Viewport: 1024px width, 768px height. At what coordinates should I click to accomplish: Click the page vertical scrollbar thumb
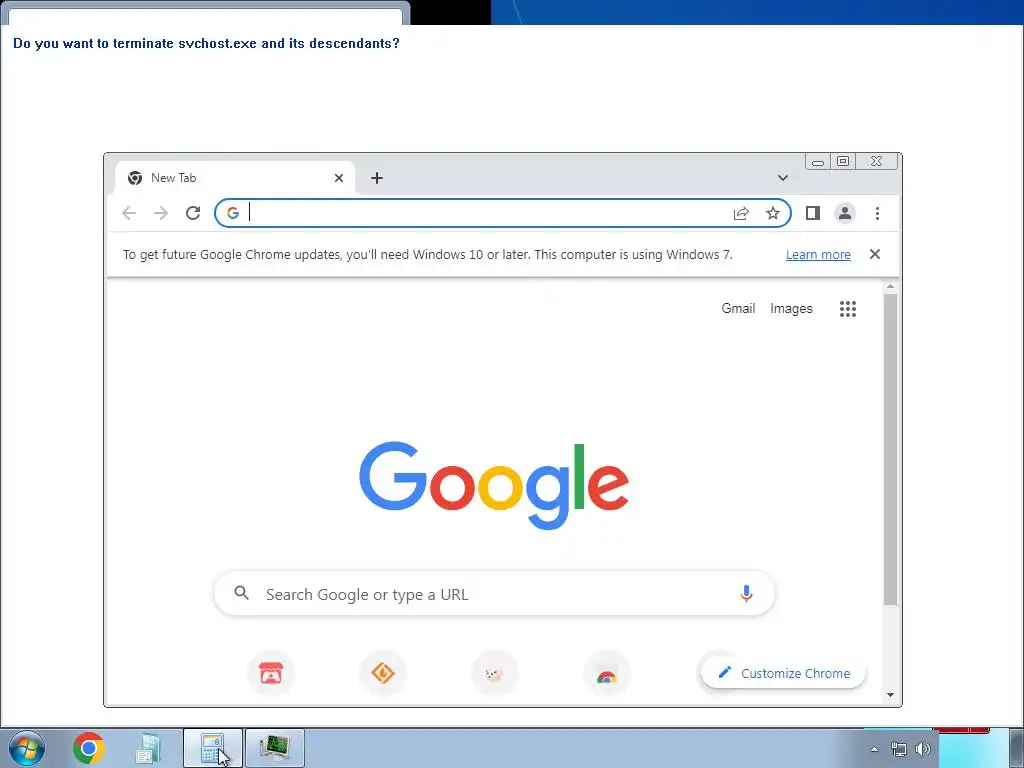pos(890,449)
